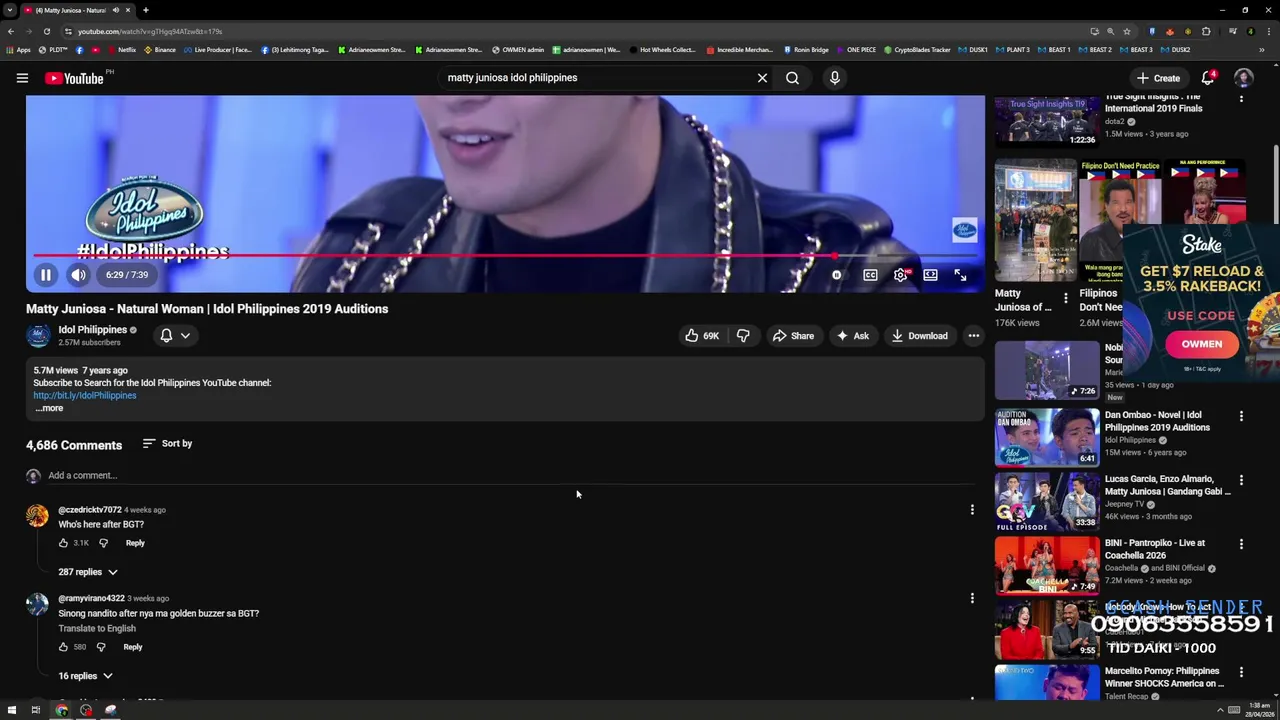Dislike the video

click(743, 336)
